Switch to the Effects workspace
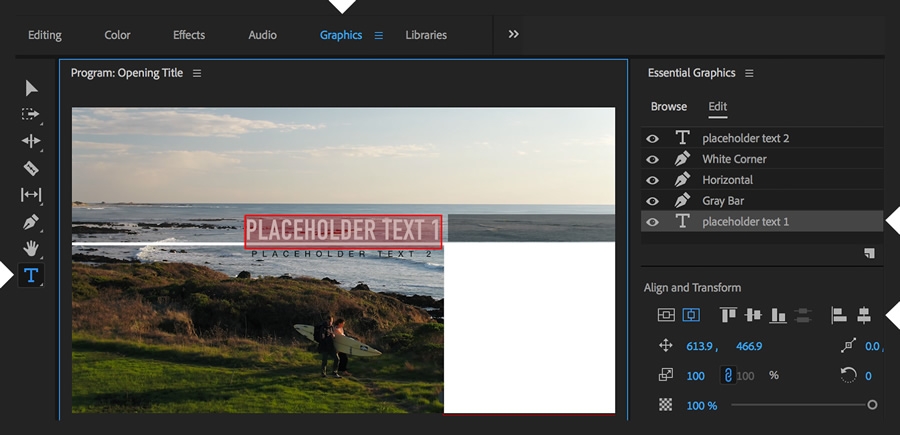The width and height of the screenshot is (900, 435). (x=189, y=35)
